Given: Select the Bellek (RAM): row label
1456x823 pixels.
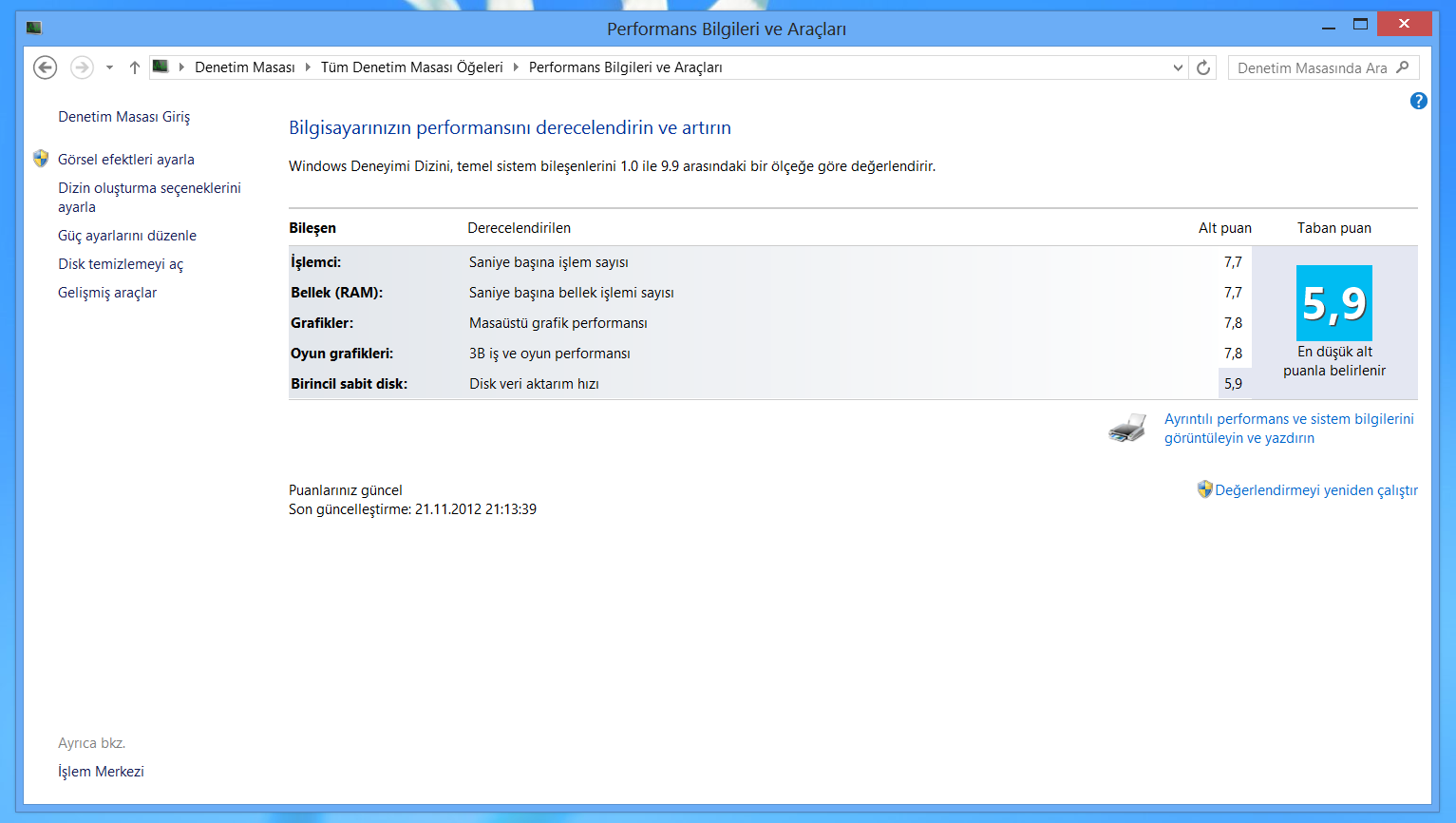Looking at the screenshot, I should click(337, 293).
